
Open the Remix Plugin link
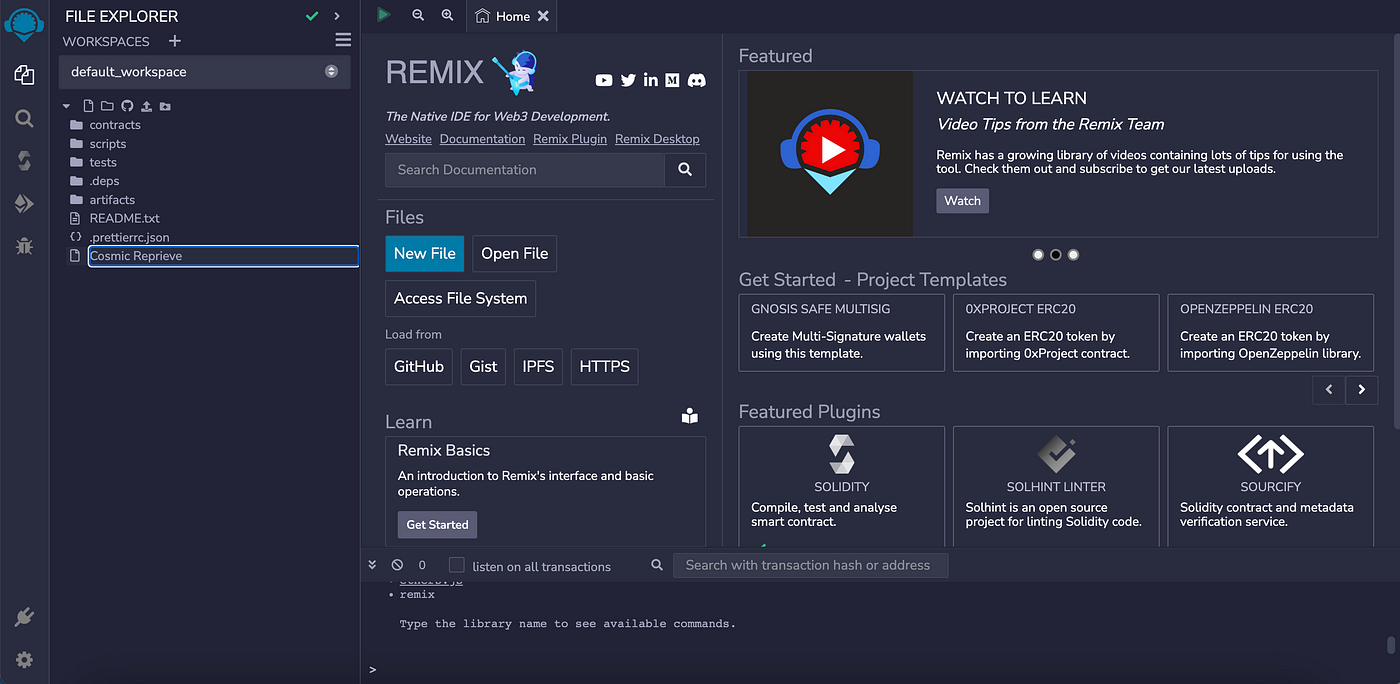tap(570, 139)
